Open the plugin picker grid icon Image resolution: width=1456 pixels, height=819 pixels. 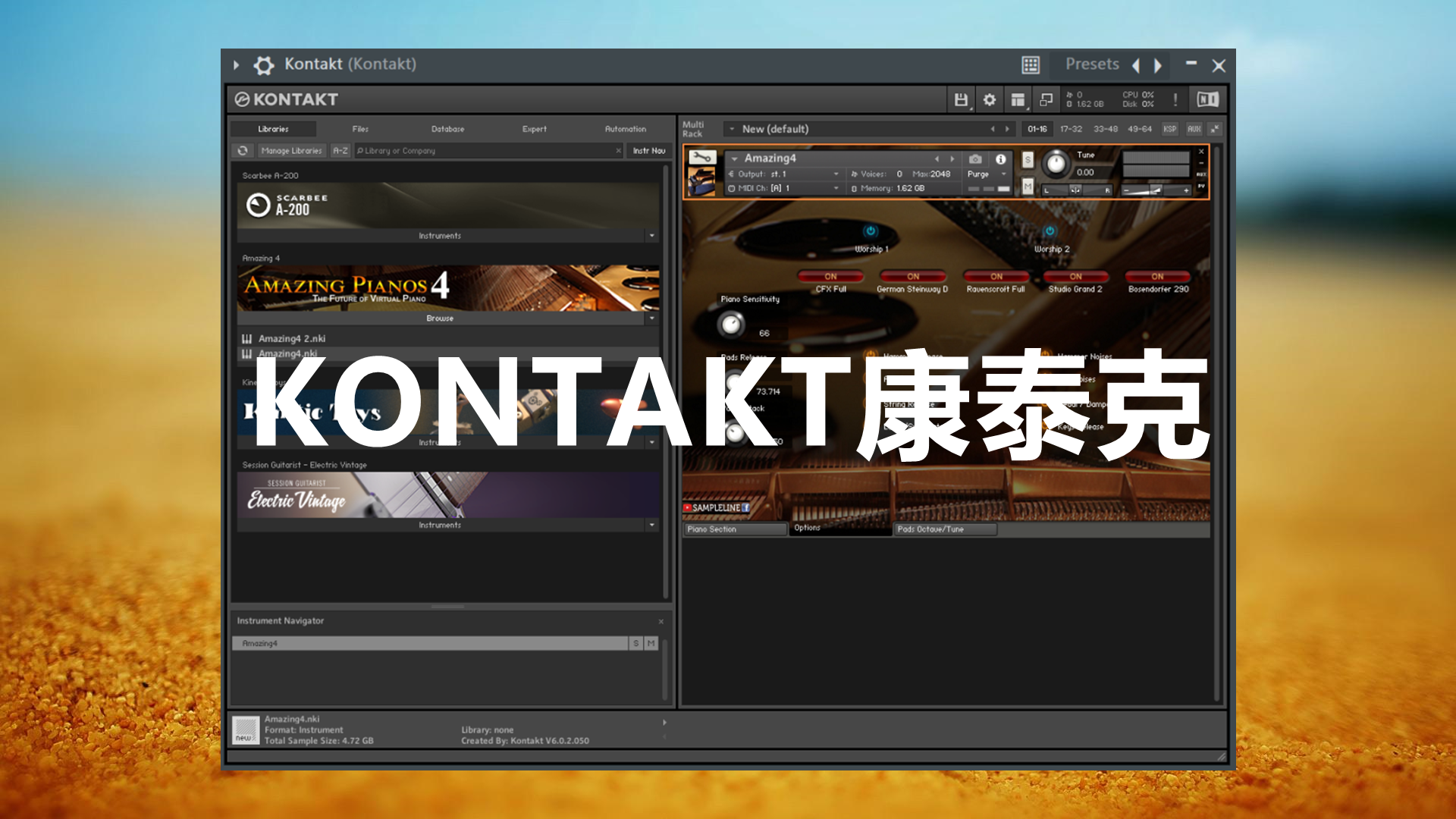(x=1031, y=65)
